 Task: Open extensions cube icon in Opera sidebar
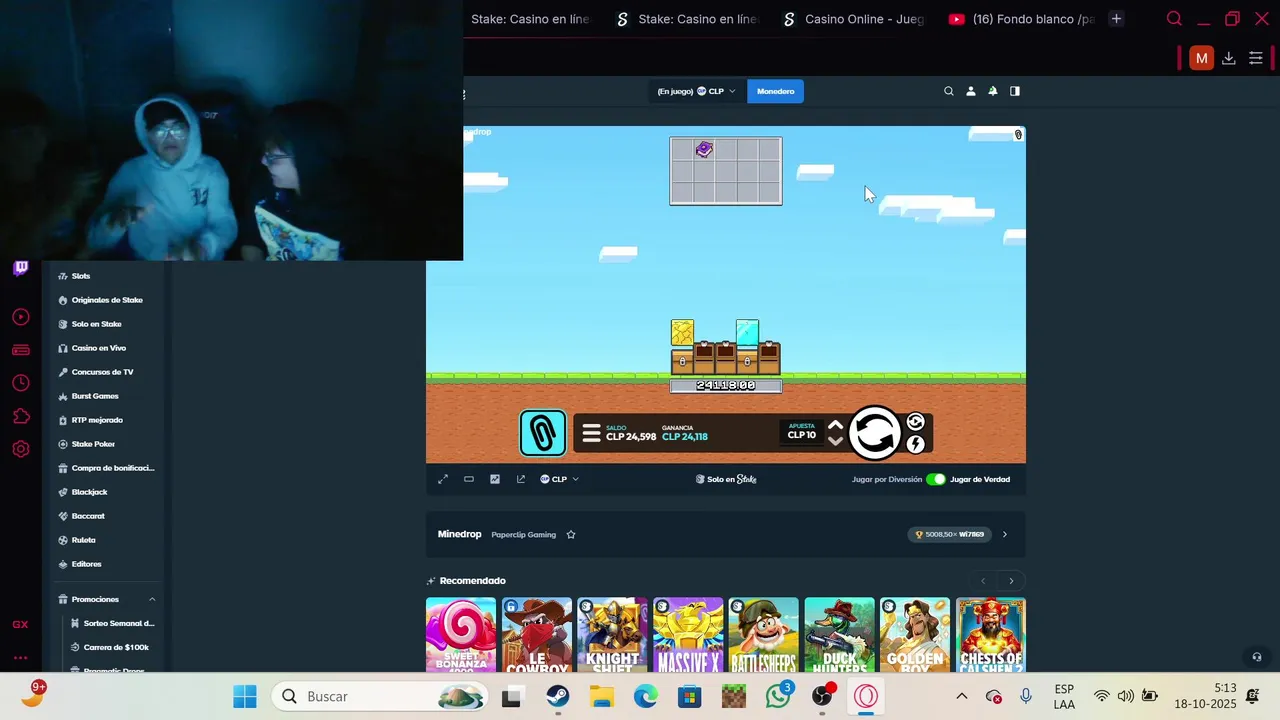pyautogui.click(x=20, y=416)
